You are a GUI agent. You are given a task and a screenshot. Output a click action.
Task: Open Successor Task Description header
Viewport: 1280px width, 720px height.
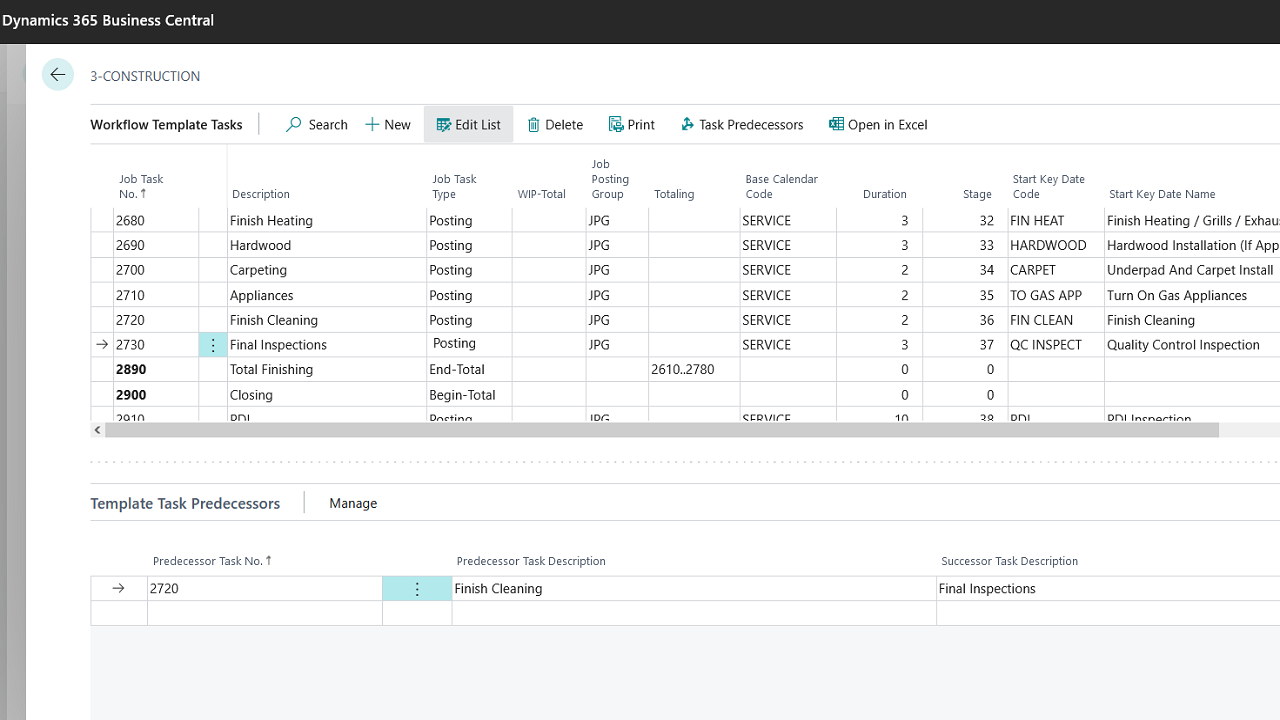pyautogui.click(x=1009, y=561)
